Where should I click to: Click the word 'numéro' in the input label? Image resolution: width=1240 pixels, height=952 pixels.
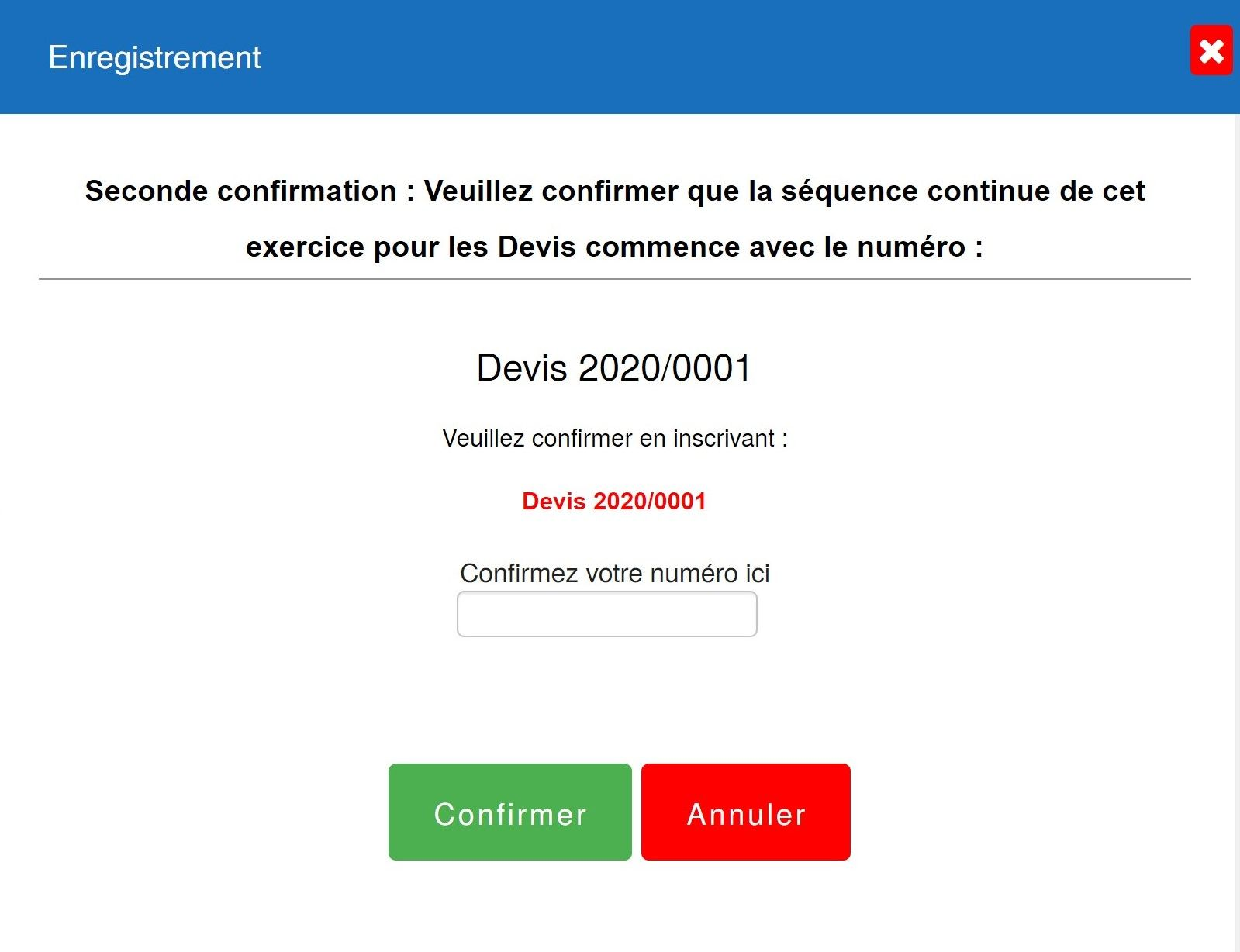pos(694,574)
